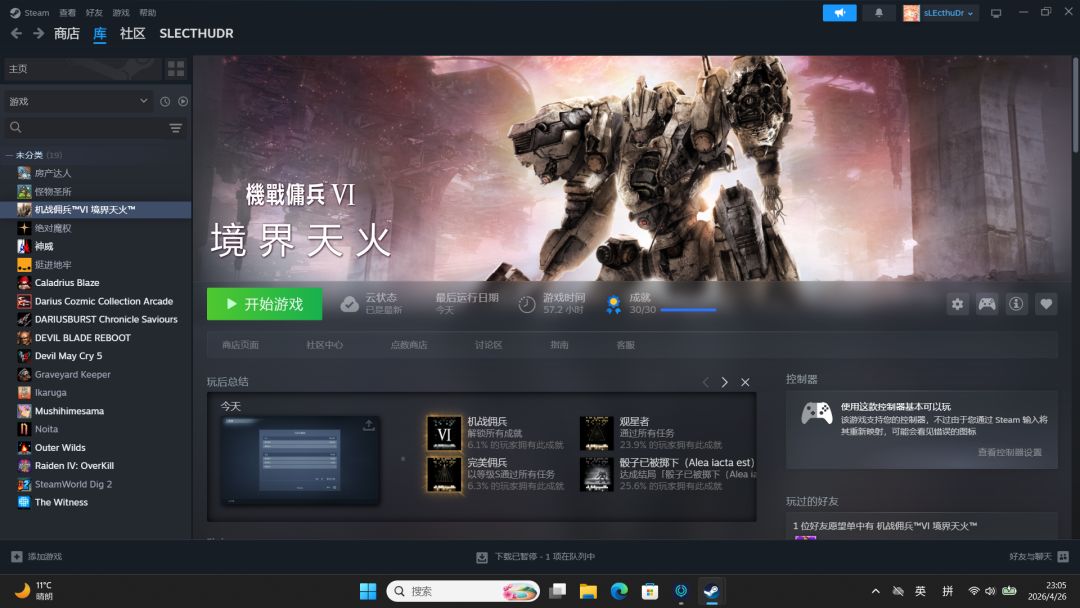Viewport: 1080px width, 608px height.
Task: Click the library search field
Action: click(84, 128)
